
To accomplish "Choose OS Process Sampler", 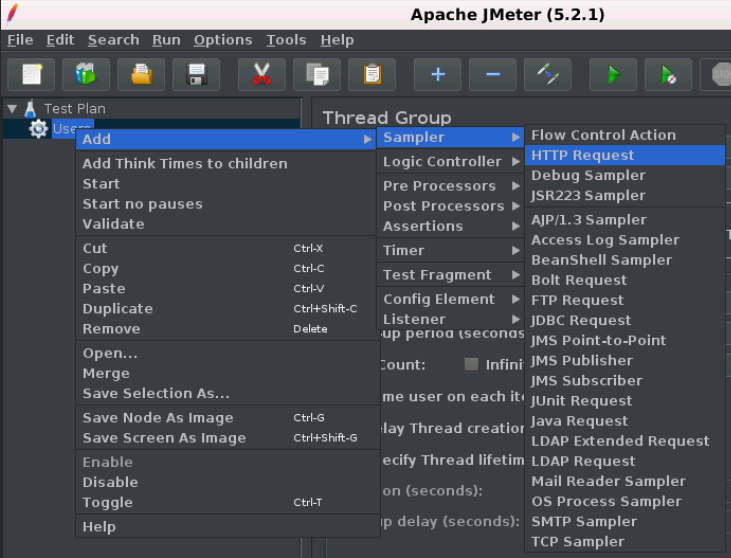I will click(625, 500).
